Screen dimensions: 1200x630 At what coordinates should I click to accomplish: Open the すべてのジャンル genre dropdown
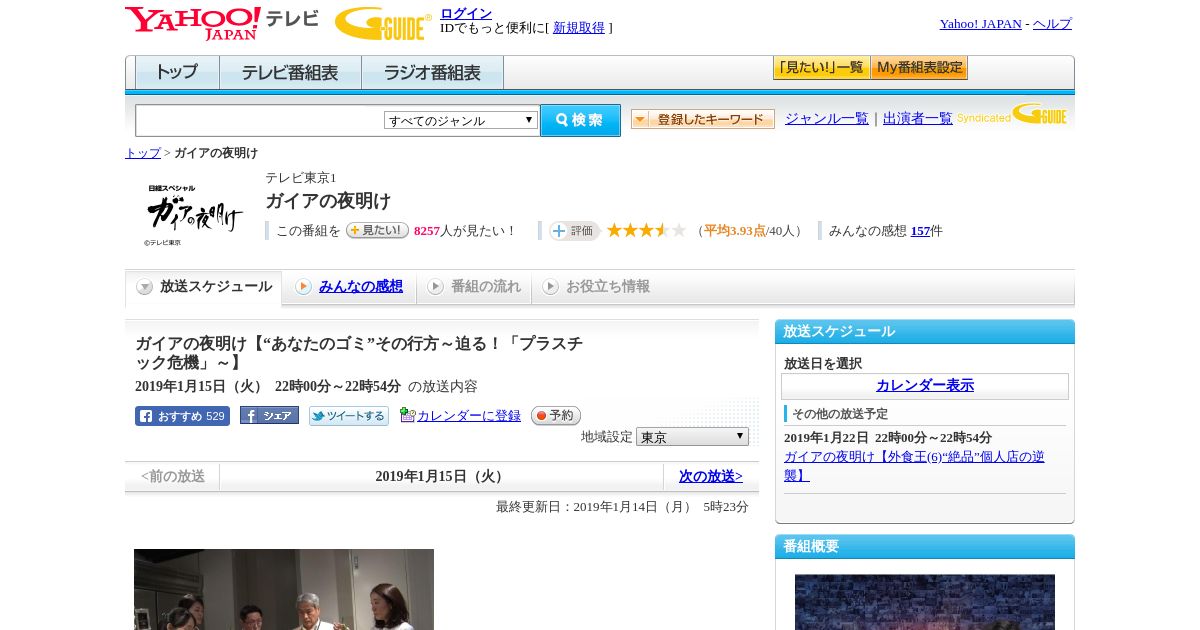[x=461, y=120]
